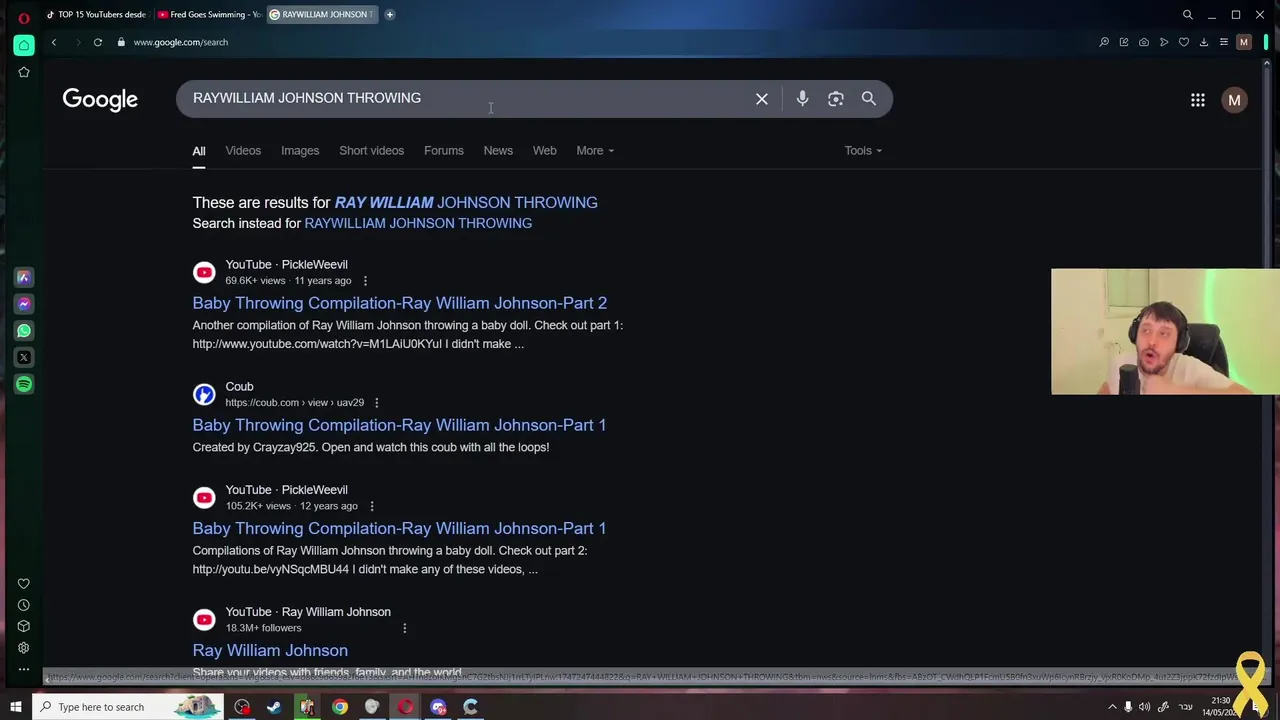Click the webcam overlay thumbnail
Image resolution: width=1280 pixels, height=720 pixels.
click(x=1165, y=332)
